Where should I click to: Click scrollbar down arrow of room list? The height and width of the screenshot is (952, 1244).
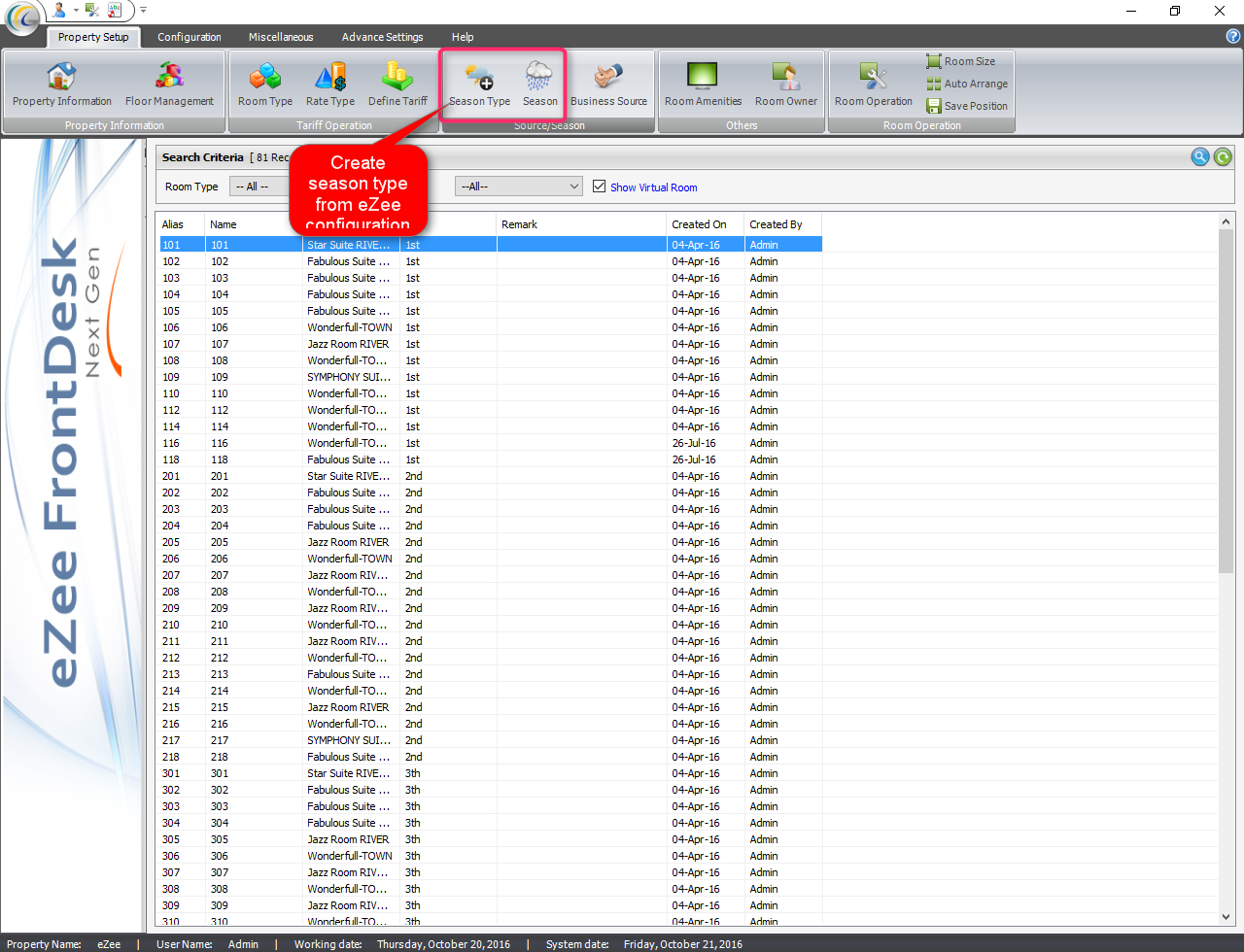pyautogui.click(x=1226, y=916)
